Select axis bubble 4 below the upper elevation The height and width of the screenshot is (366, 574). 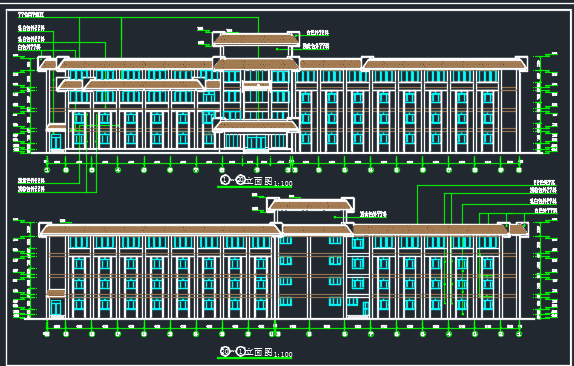[118, 170]
